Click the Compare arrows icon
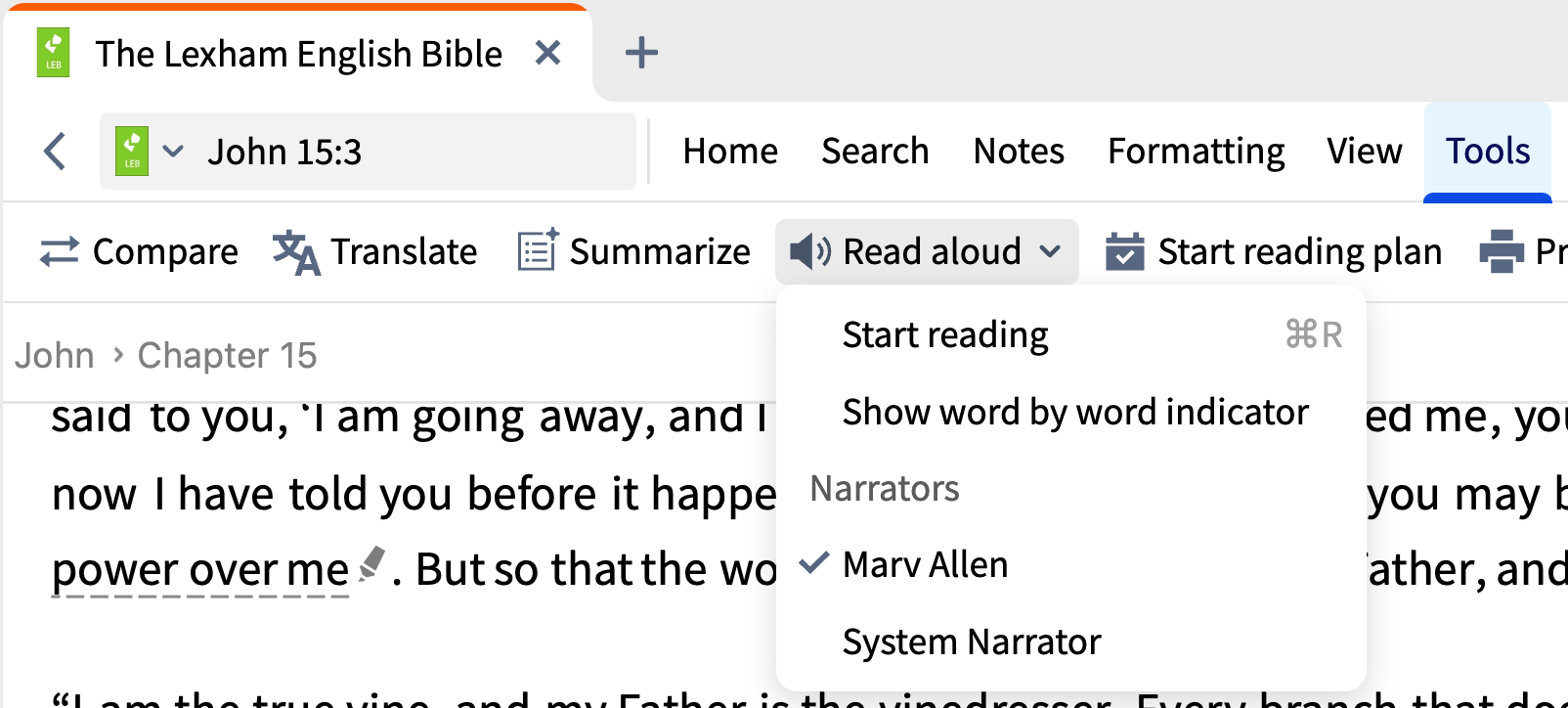 coord(60,252)
